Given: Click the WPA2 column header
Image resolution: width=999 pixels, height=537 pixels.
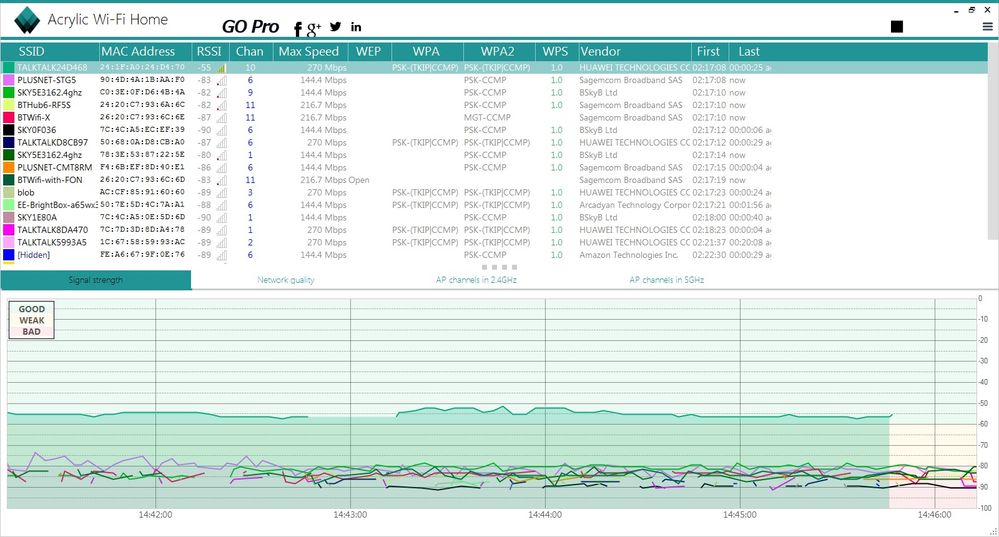Looking at the screenshot, I should coord(498,52).
